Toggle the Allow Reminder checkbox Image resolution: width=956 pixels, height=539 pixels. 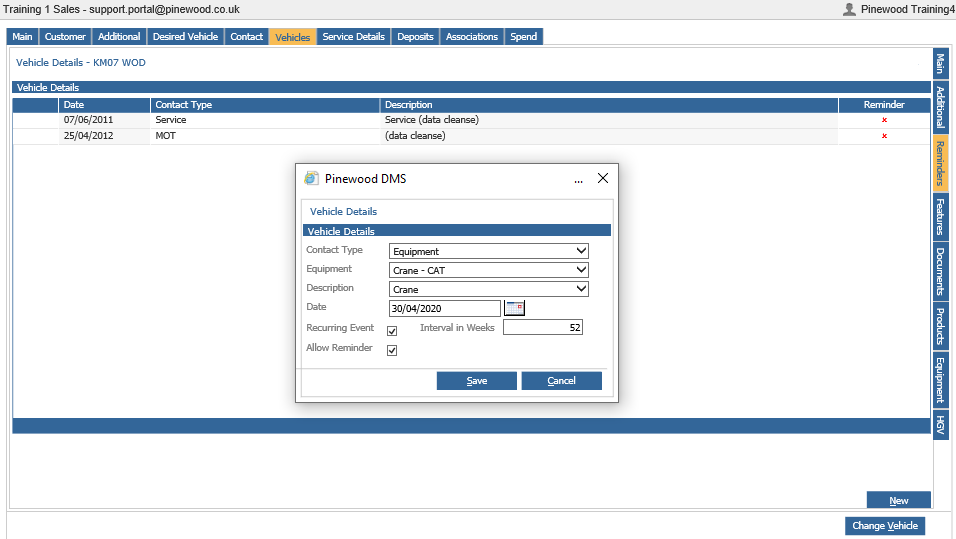[x=392, y=350]
